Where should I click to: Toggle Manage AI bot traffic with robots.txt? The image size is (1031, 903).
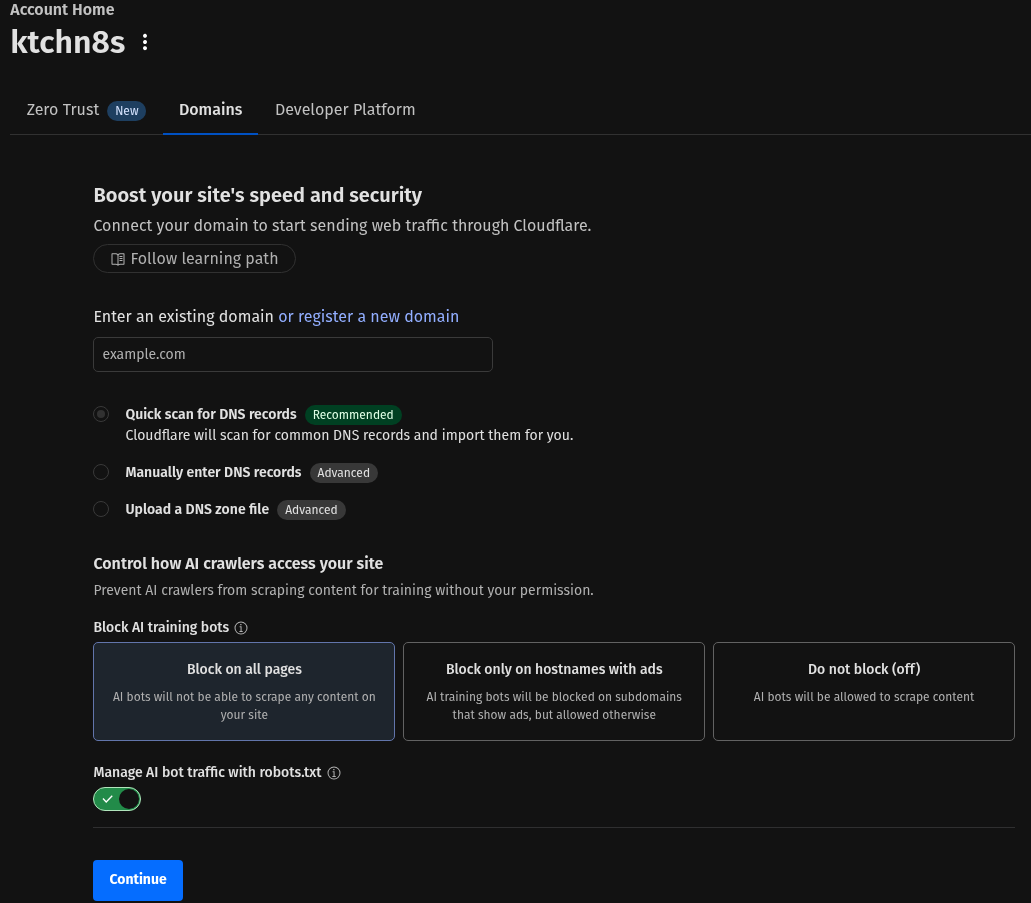pos(117,799)
